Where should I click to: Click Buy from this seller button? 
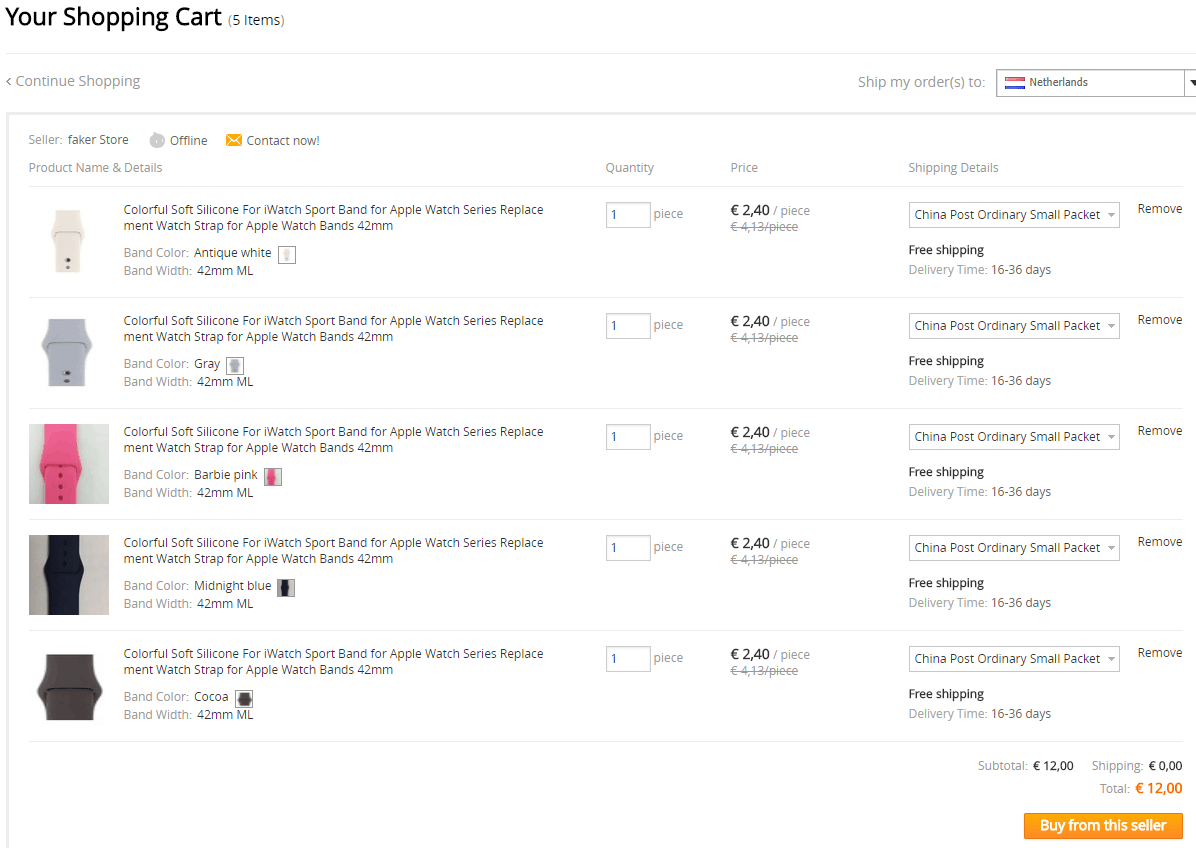(1103, 825)
